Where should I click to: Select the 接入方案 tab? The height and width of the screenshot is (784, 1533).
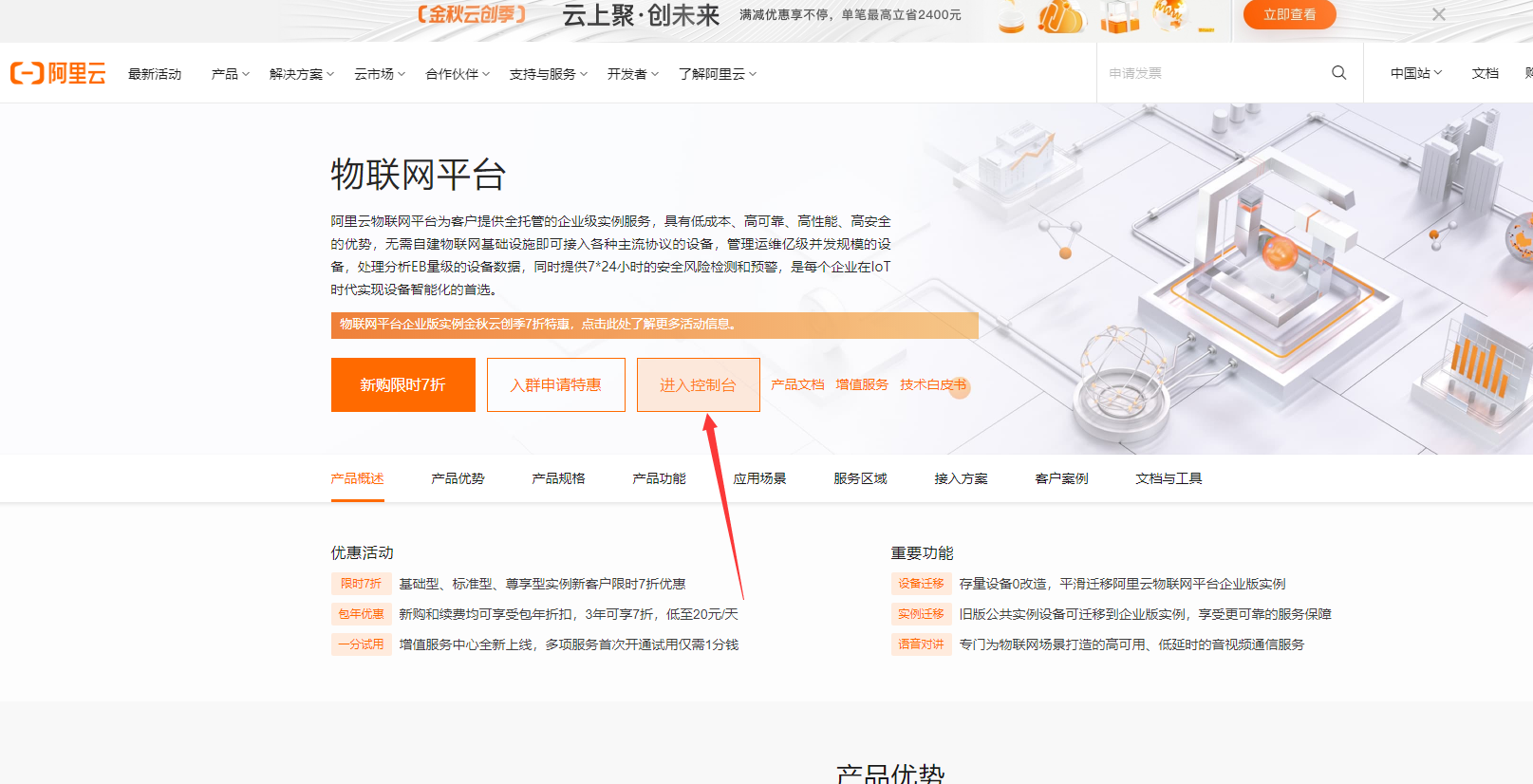point(962,478)
